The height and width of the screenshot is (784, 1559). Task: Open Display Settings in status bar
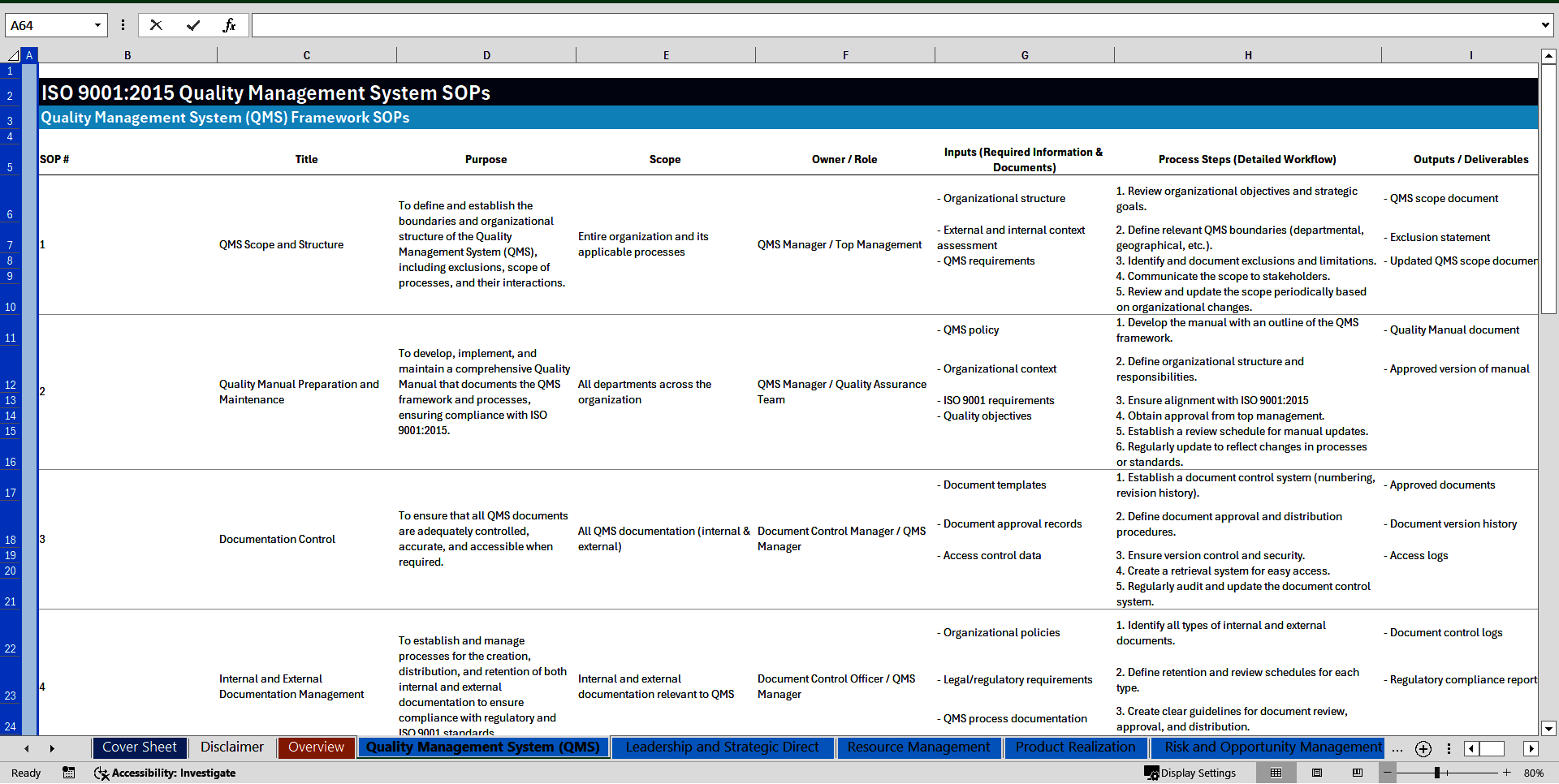(x=1190, y=773)
